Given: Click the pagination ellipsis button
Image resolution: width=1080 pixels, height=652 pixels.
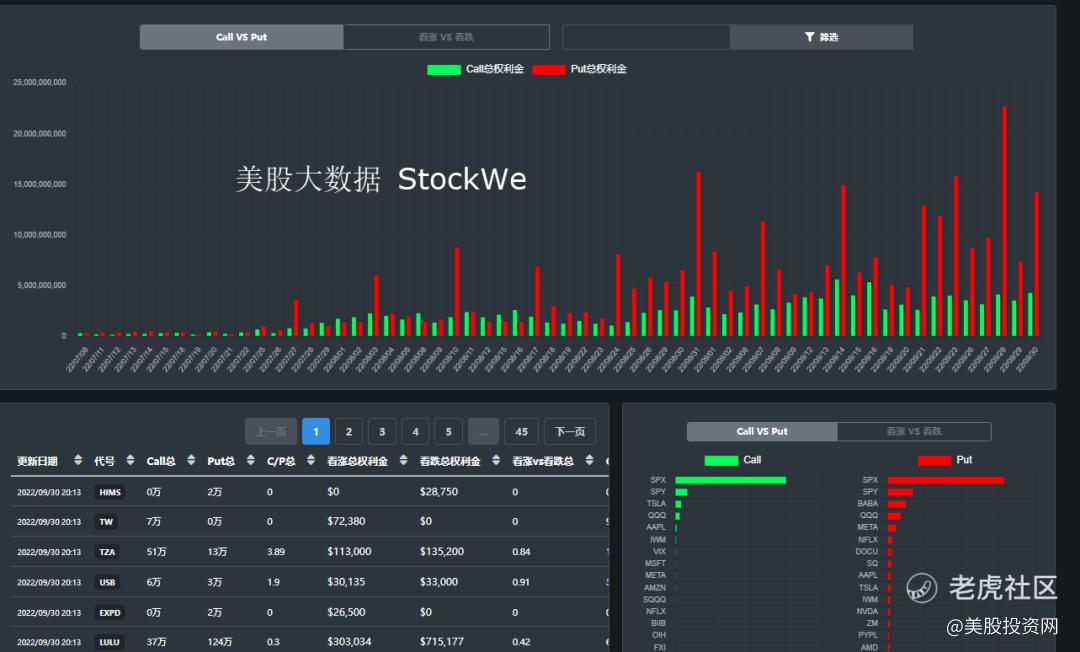Looking at the screenshot, I should [x=484, y=432].
